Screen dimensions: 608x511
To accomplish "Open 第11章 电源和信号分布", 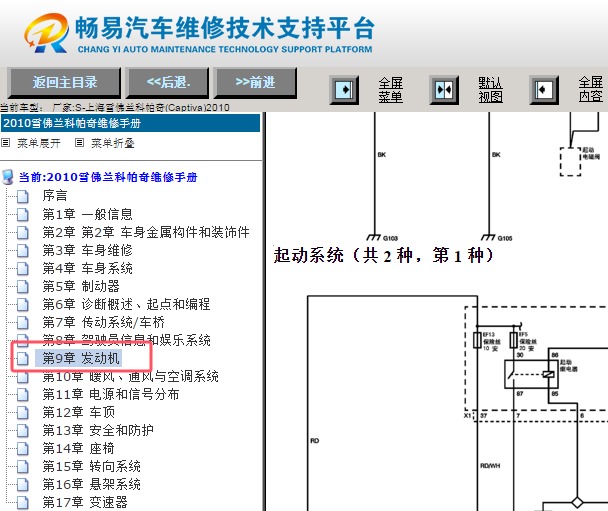I will point(111,394).
